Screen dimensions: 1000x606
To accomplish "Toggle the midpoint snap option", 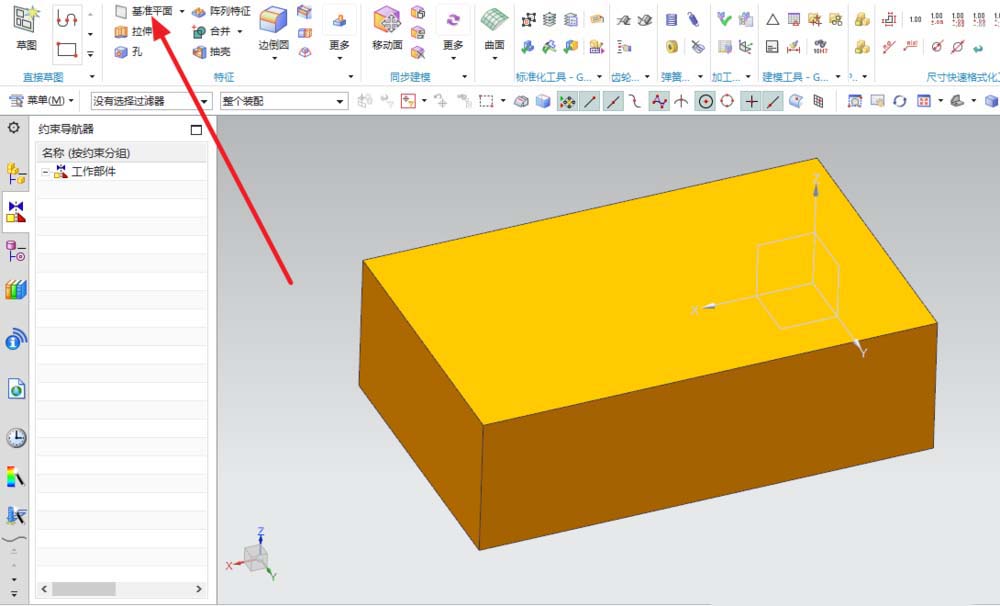I will pyautogui.click(x=612, y=101).
